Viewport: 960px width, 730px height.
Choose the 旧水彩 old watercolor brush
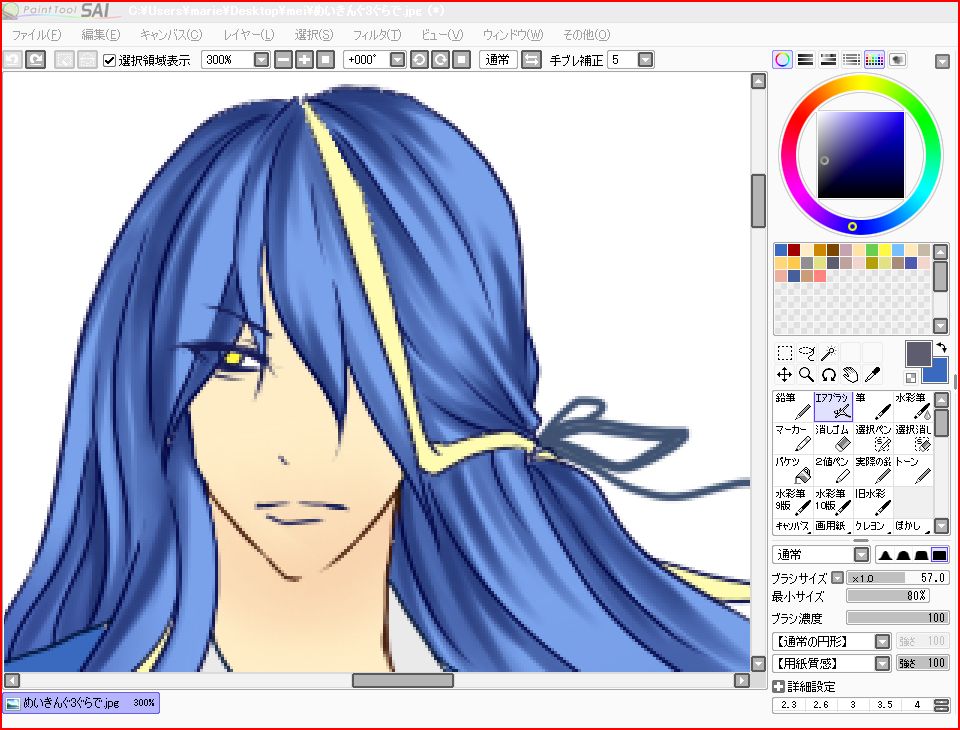coord(873,501)
